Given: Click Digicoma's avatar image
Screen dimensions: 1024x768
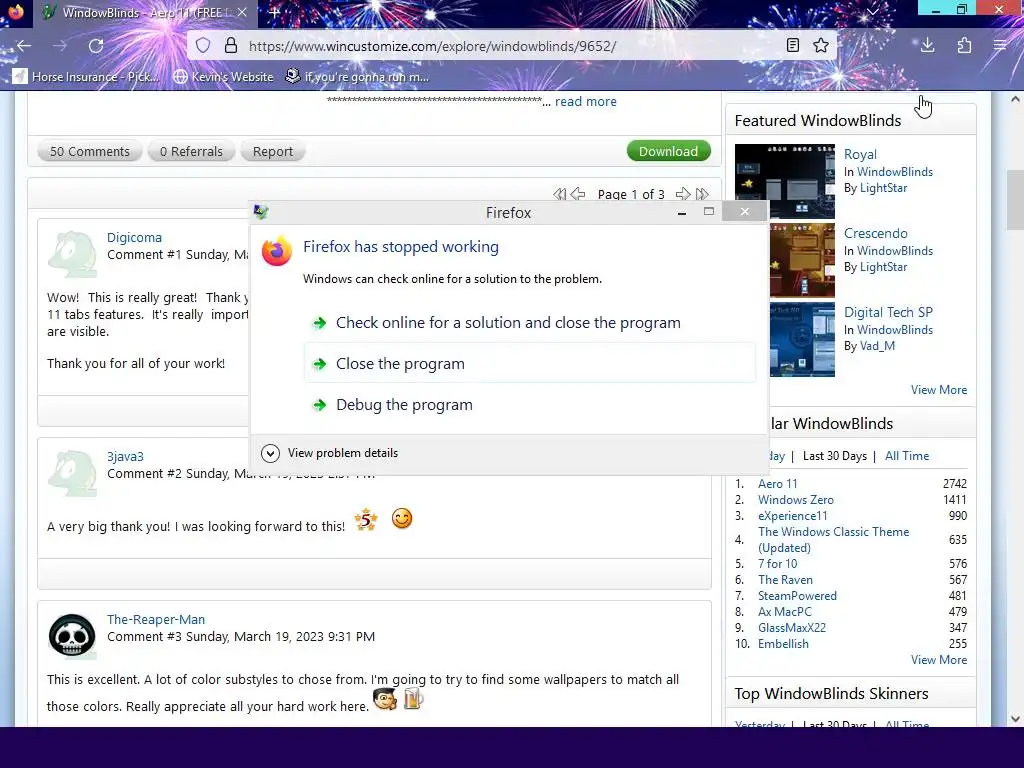Looking at the screenshot, I should pos(72,254).
